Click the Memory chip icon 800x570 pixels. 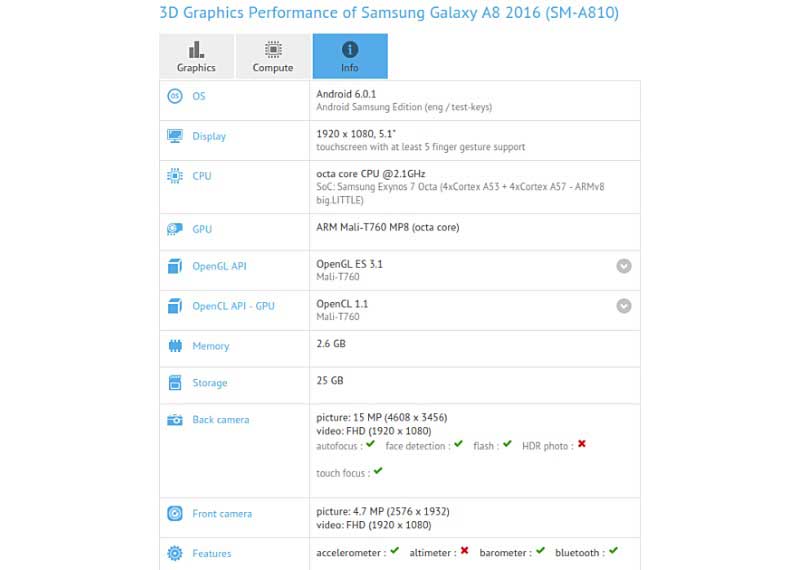coord(175,346)
